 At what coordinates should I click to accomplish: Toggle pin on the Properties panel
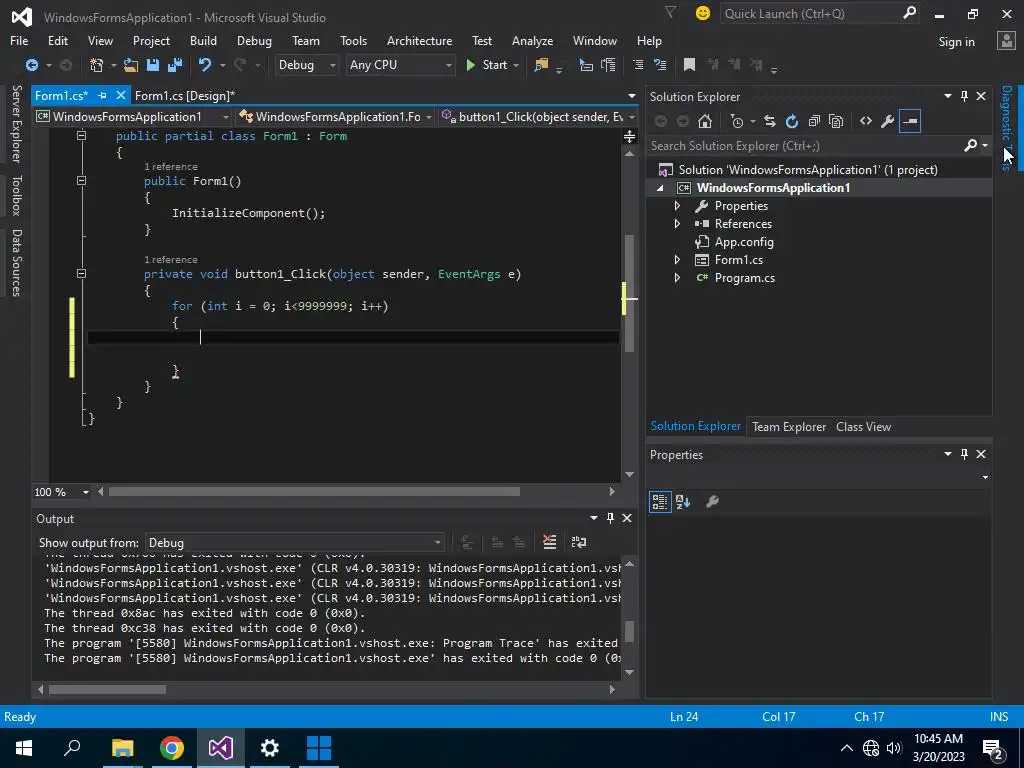(x=965, y=454)
